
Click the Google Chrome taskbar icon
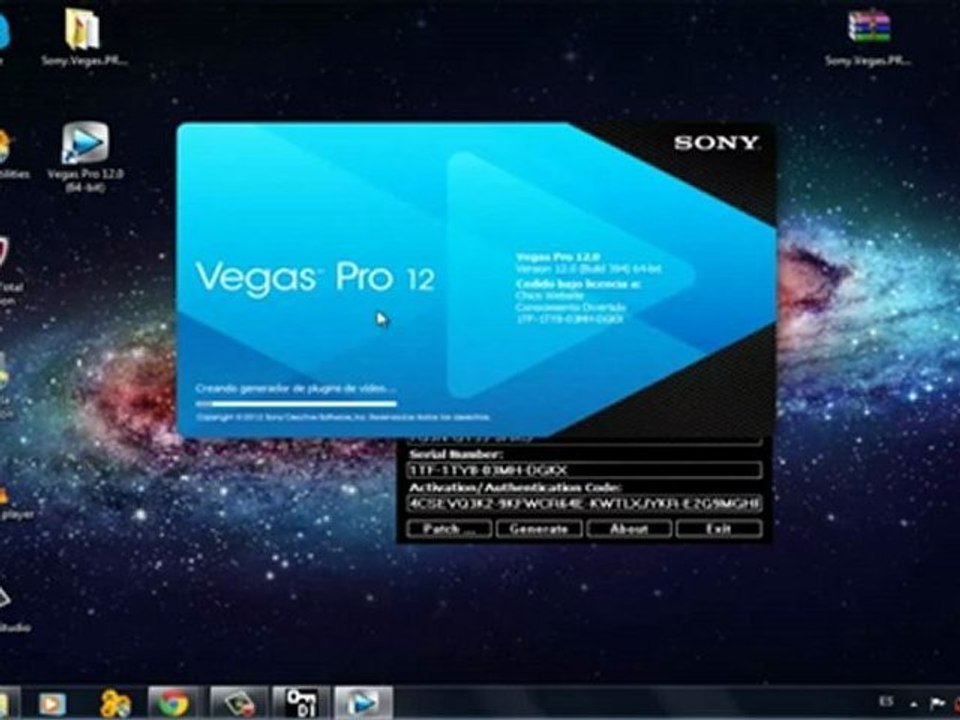point(173,703)
